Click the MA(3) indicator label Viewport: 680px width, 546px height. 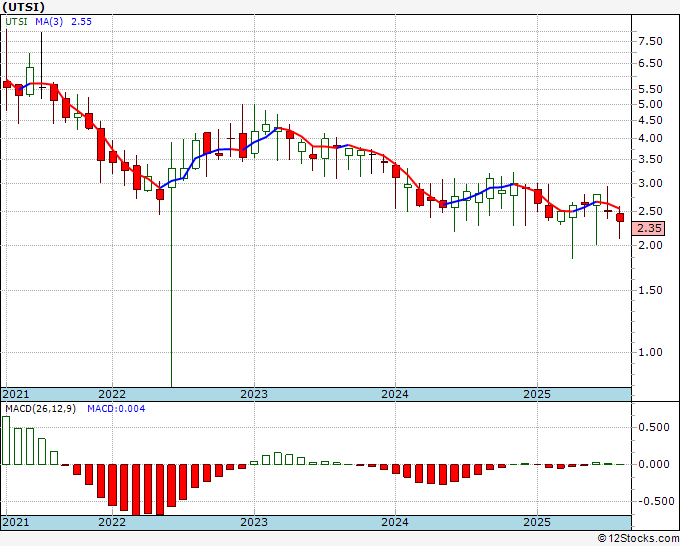(49, 21)
